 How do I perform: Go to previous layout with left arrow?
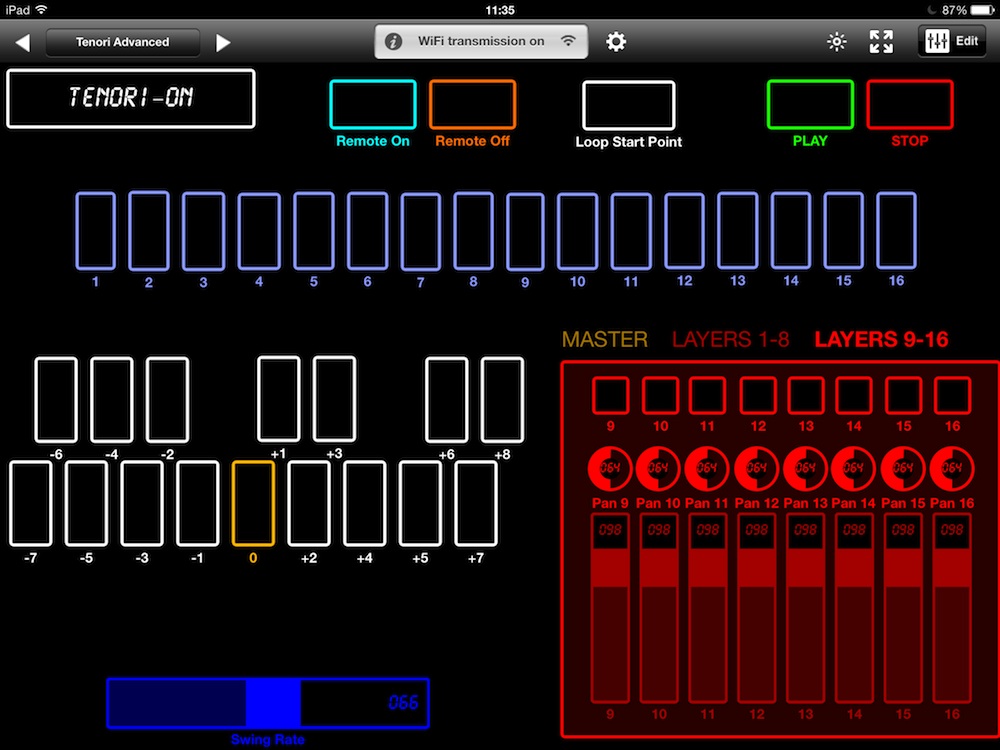point(22,42)
